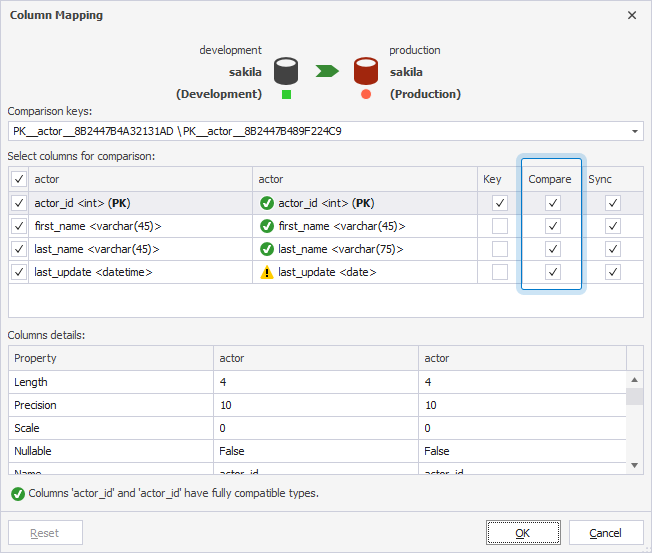Click the Sync column header
Image resolution: width=652 pixels, height=553 pixels.
pos(600,179)
